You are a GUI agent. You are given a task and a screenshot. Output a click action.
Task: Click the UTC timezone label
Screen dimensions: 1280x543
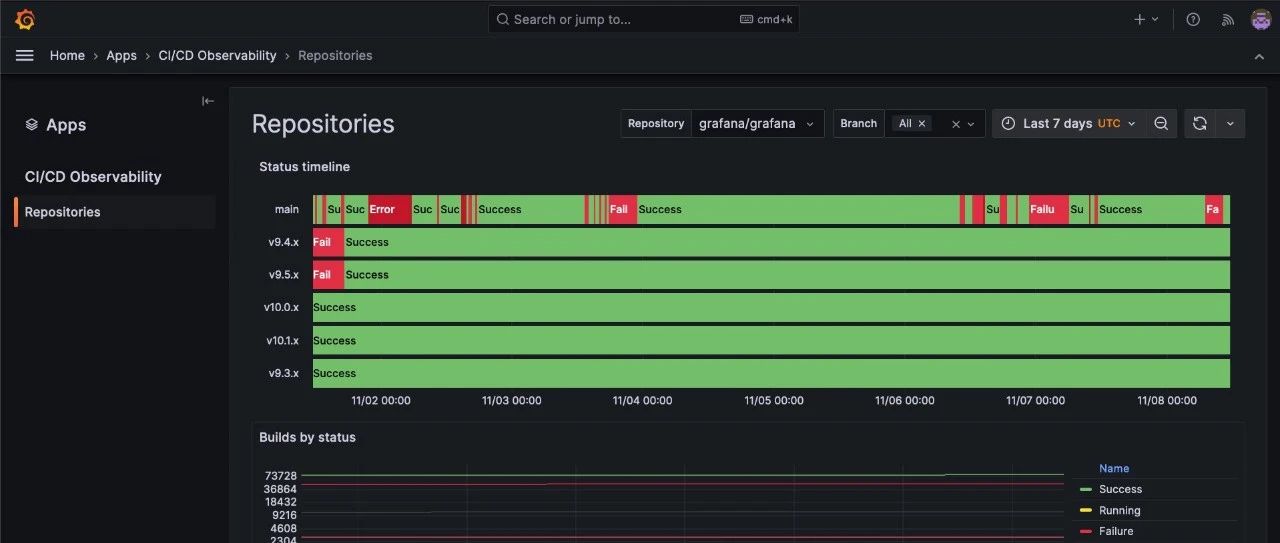click(1109, 124)
